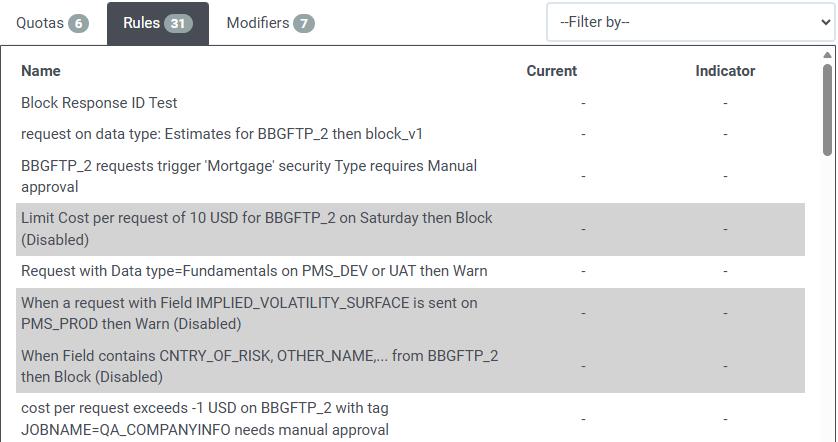Click the Quotas count badge 6
Viewport: 838px width, 442px height.
tap(78, 23)
